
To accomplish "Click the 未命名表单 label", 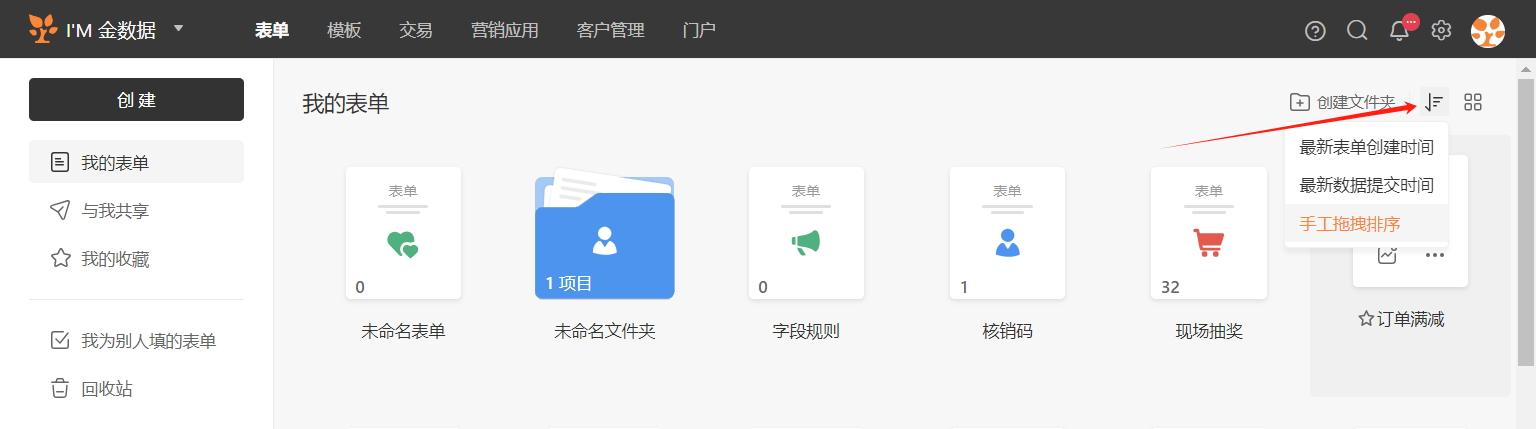I will click(403, 332).
